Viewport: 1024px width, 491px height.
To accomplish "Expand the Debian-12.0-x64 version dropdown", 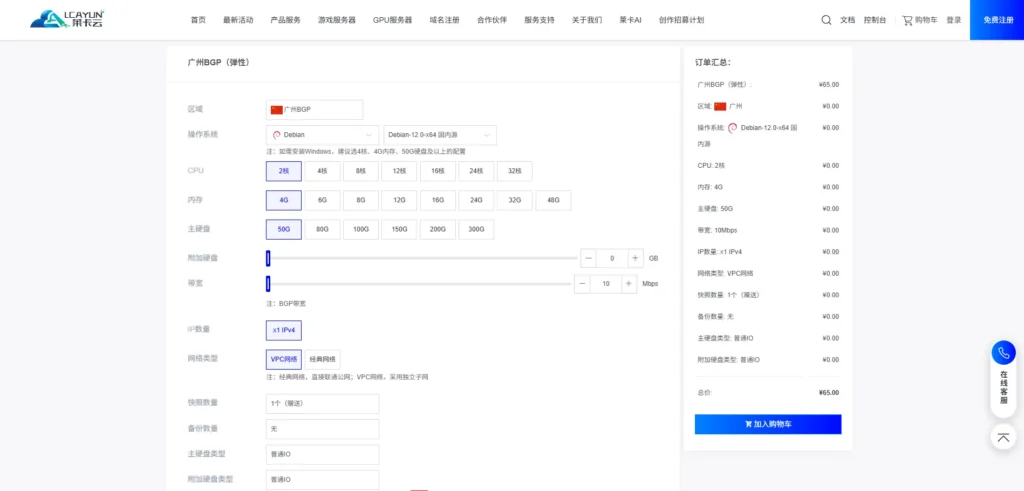I will (440, 135).
